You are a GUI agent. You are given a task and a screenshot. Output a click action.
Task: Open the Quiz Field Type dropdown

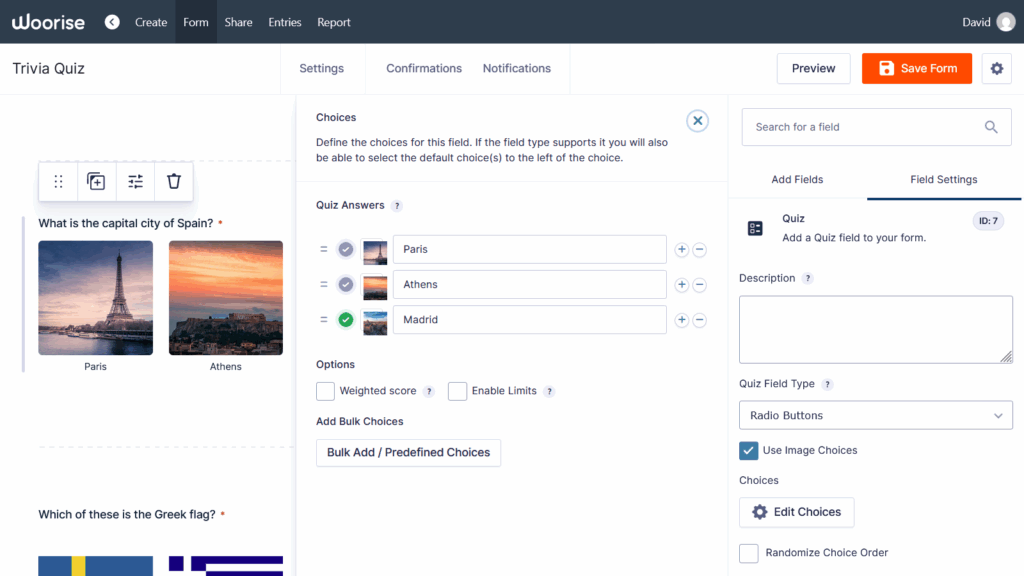[x=875, y=415]
